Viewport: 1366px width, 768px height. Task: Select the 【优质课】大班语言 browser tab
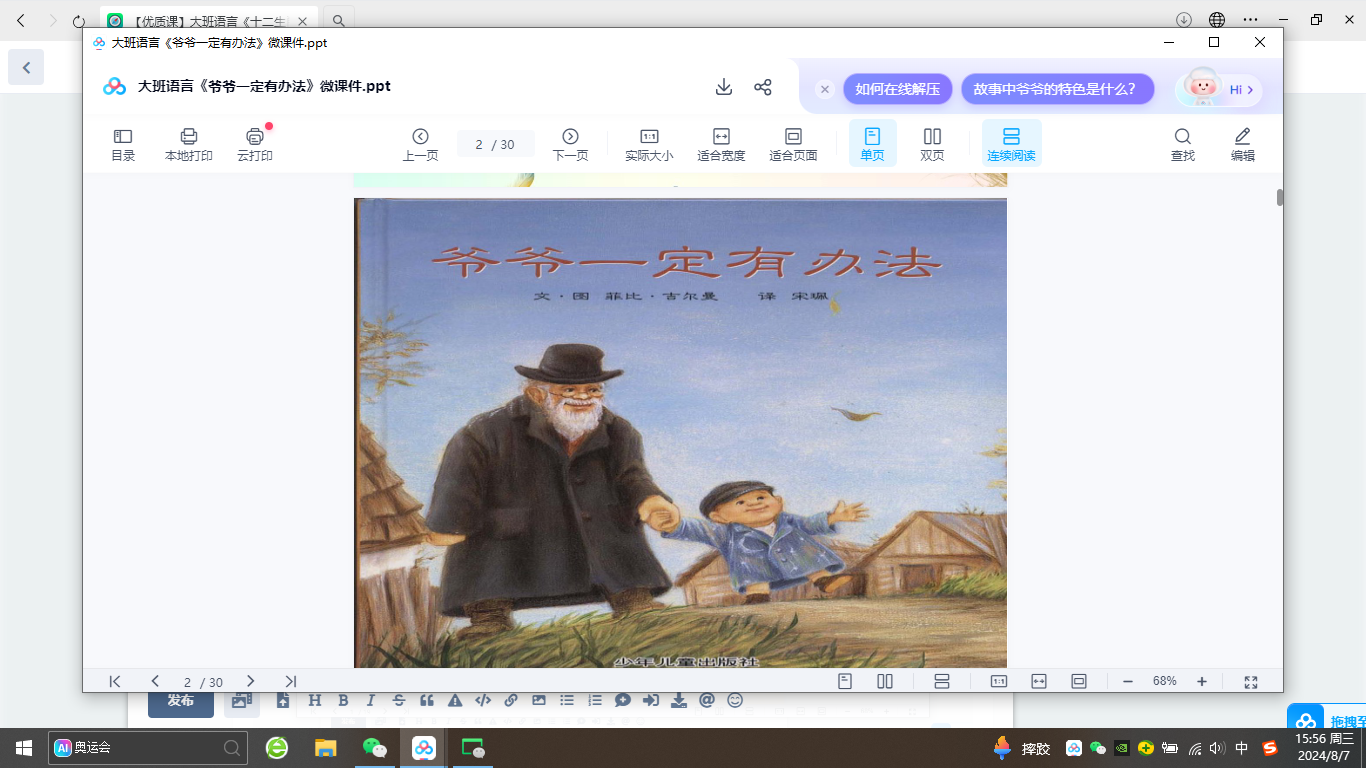pyautogui.click(x=208, y=20)
